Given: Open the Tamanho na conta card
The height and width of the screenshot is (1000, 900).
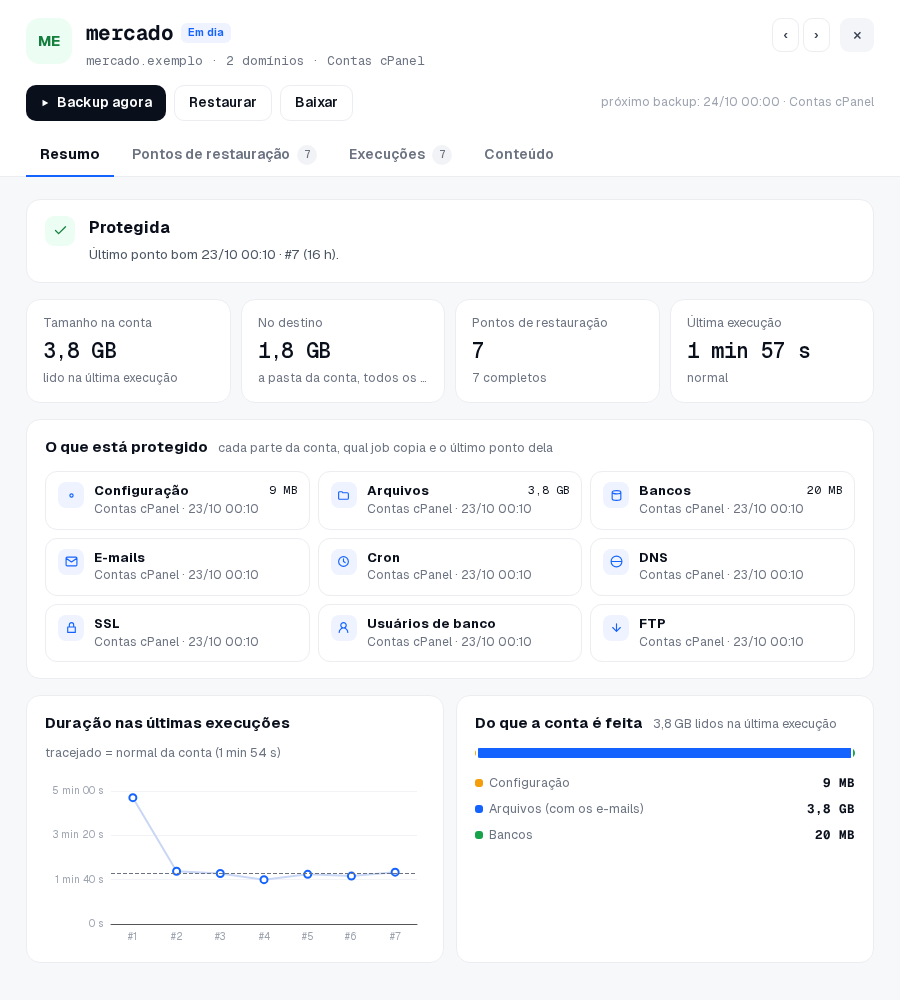Looking at the screenshot, I should coord(128,351).
